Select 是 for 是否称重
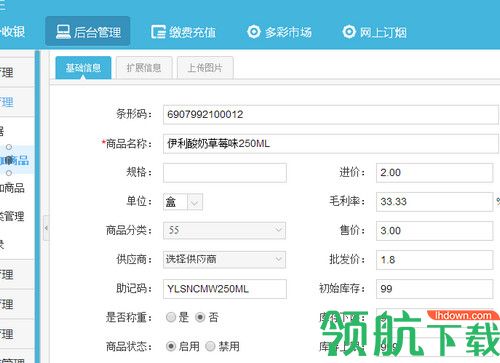Screen dimensions: 500x363 click(171, 317)
